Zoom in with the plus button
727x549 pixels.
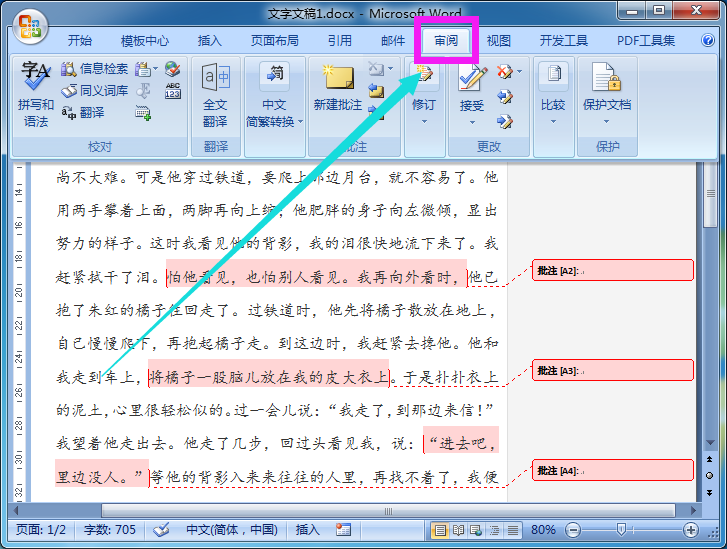(x=690, y=530)
